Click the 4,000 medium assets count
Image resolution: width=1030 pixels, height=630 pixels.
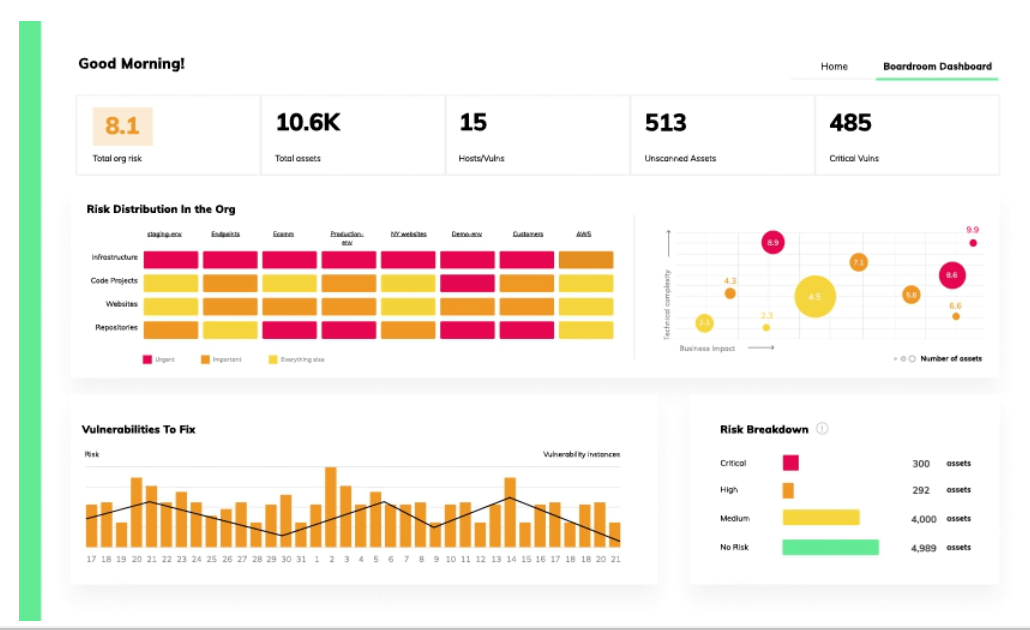click(924, 519)
